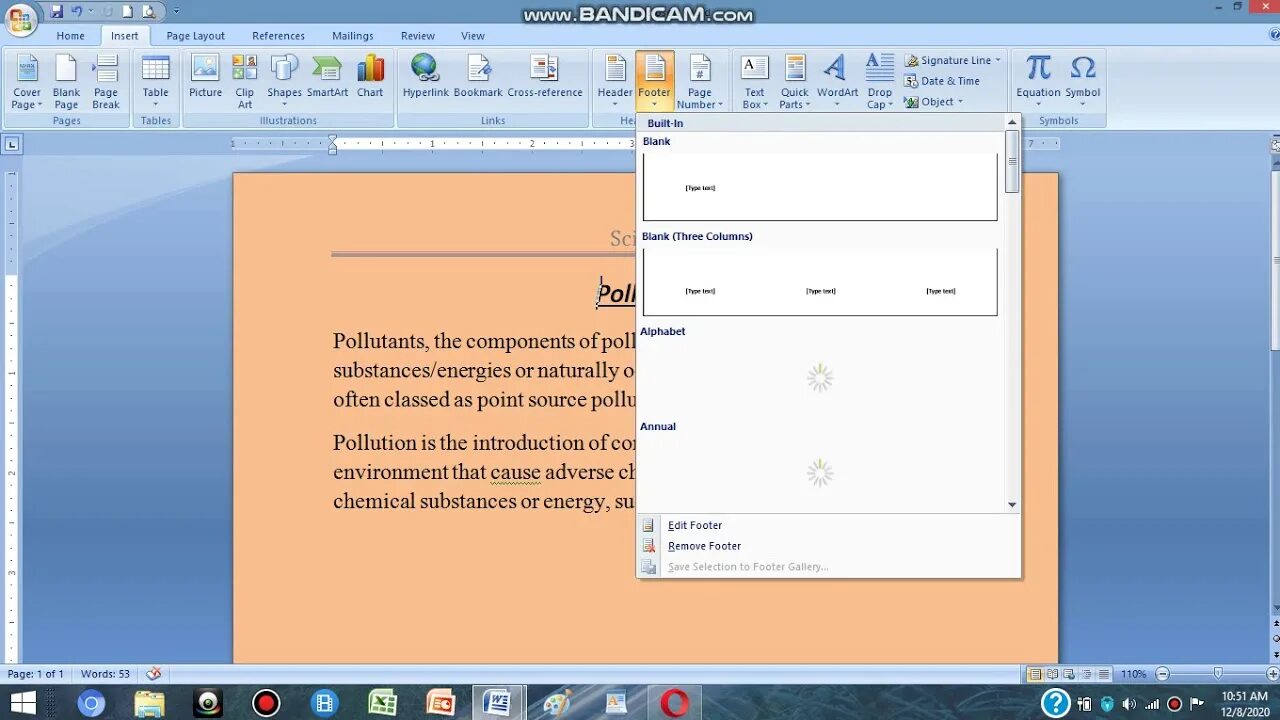This screenshot has width=1280, height=720.
Task: Open the Mailings tab
Action: coord(352,36)
